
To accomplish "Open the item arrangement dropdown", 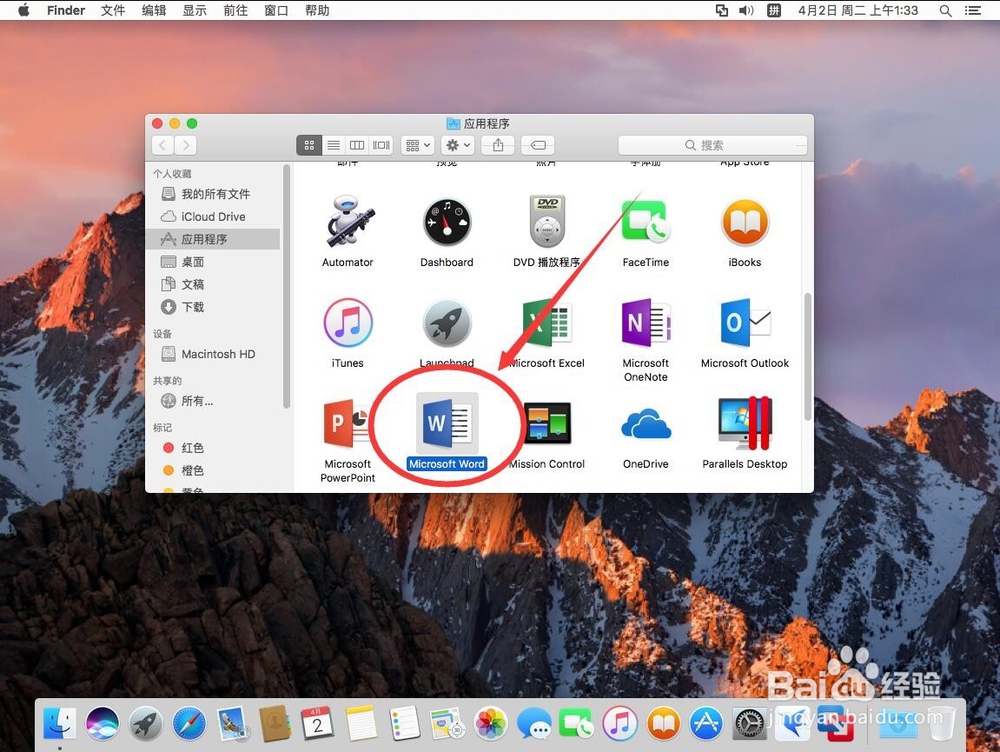I will click(x=418, y=145).
